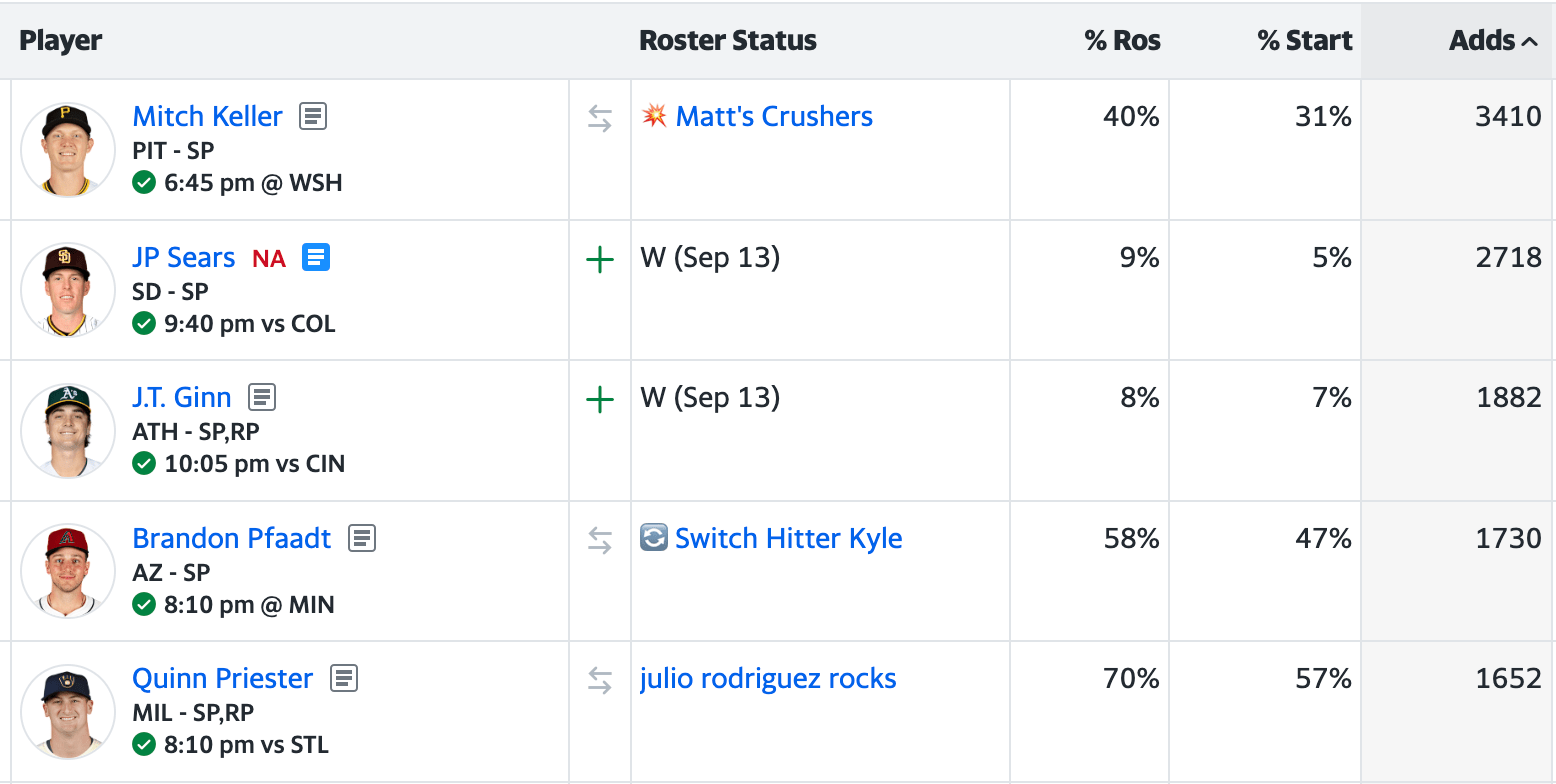
Task: Sort by % Ros column header
Action: point(1122,41)
